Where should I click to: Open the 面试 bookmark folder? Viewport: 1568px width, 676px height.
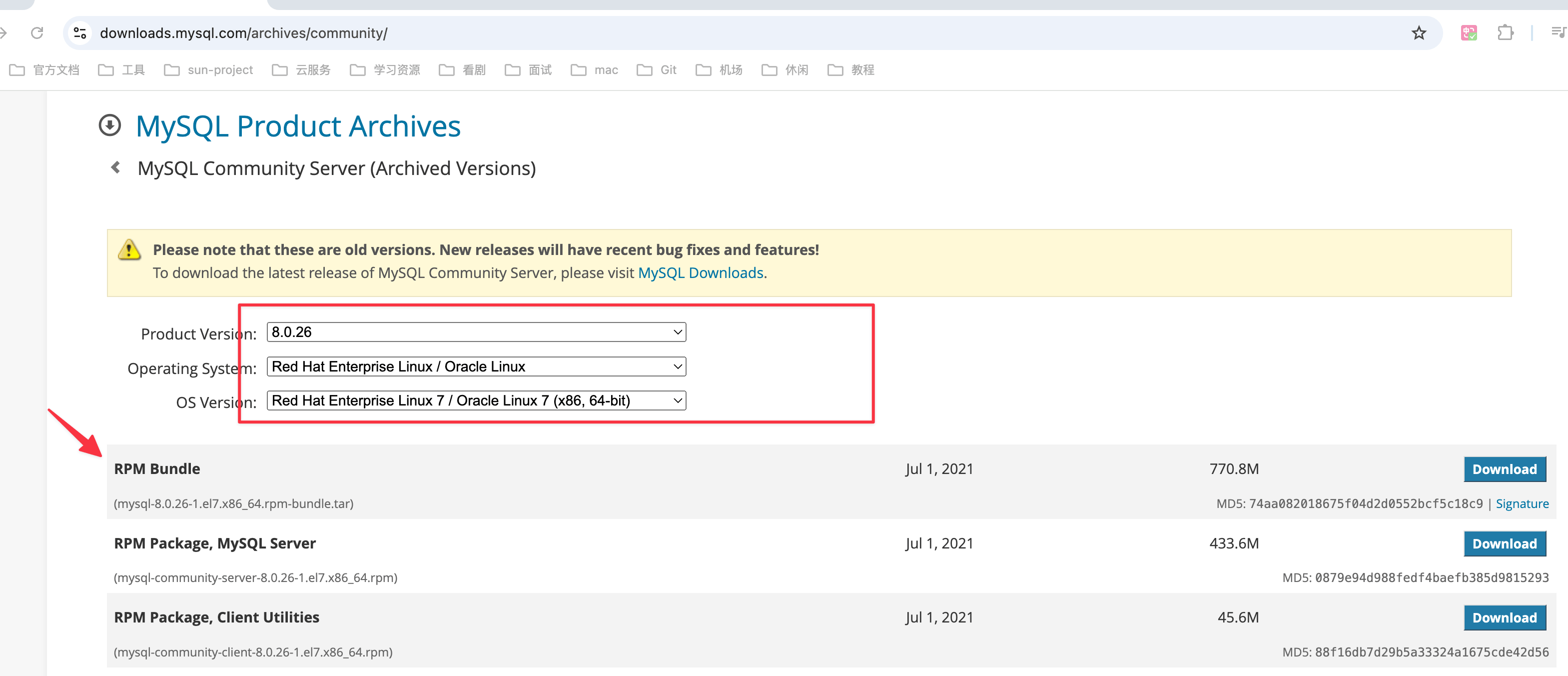coord(528,70)
